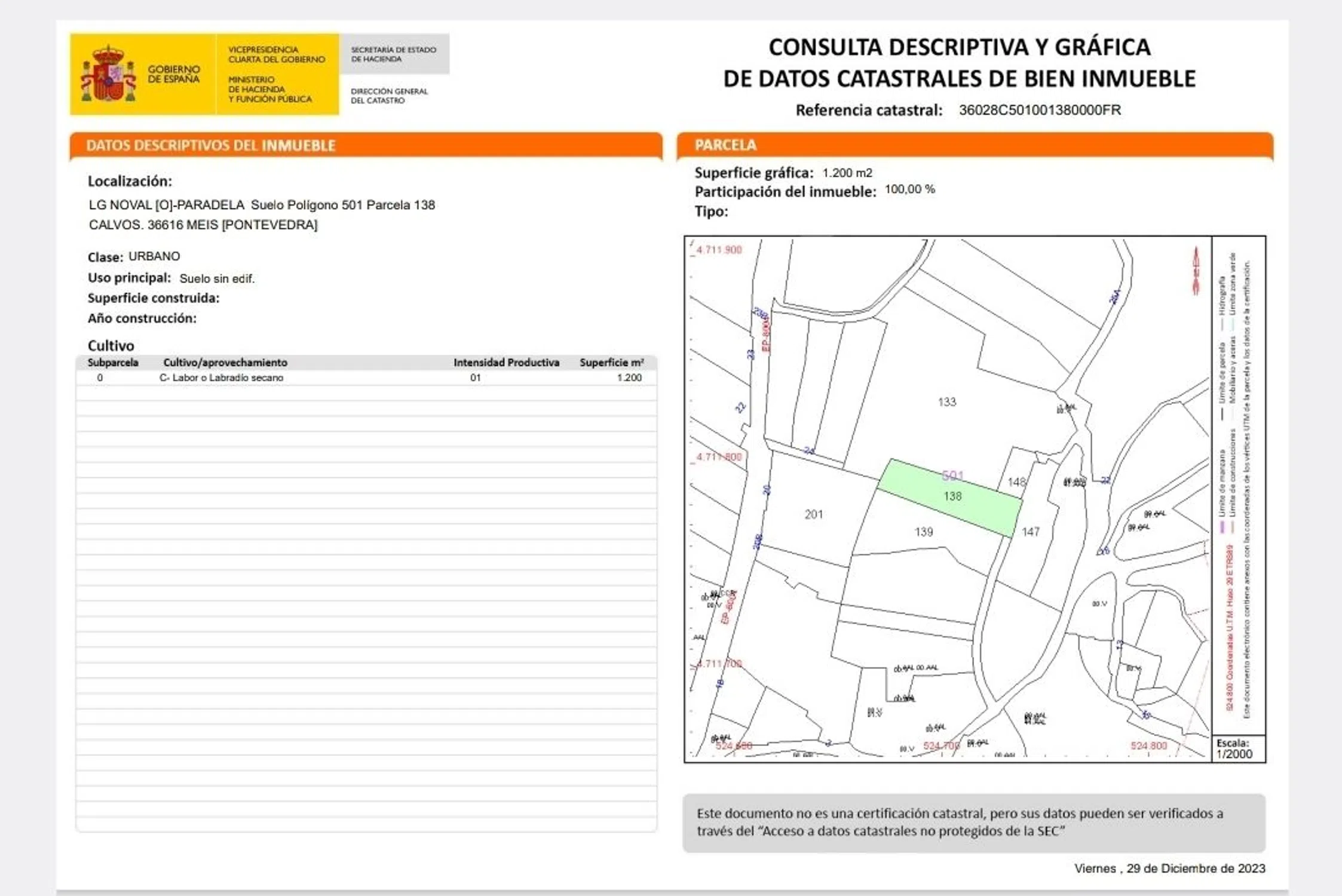Click the Gobierno de España logo text
This screenshot has height=896, width=1342.
point(174,74)
